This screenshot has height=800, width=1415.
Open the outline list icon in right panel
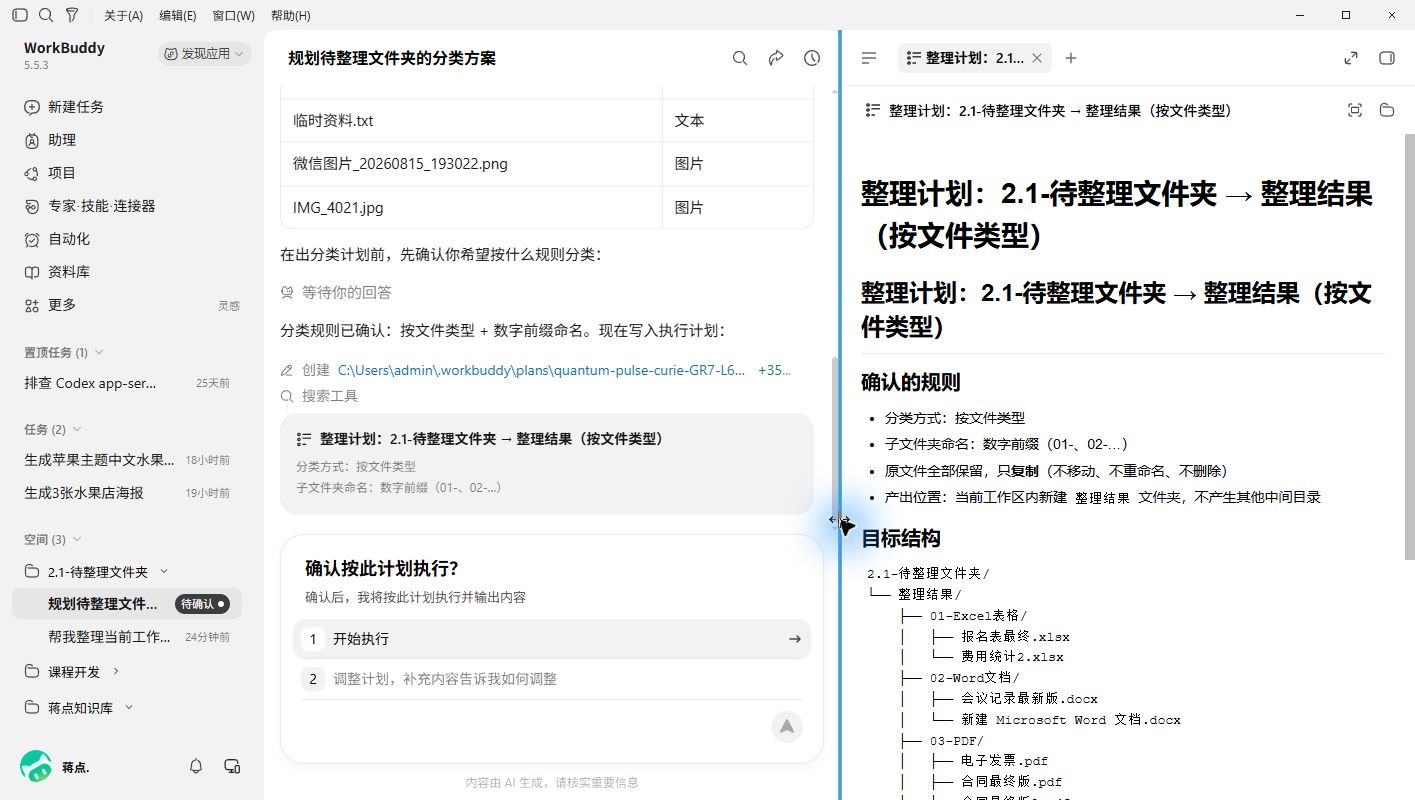pos(869,58)
